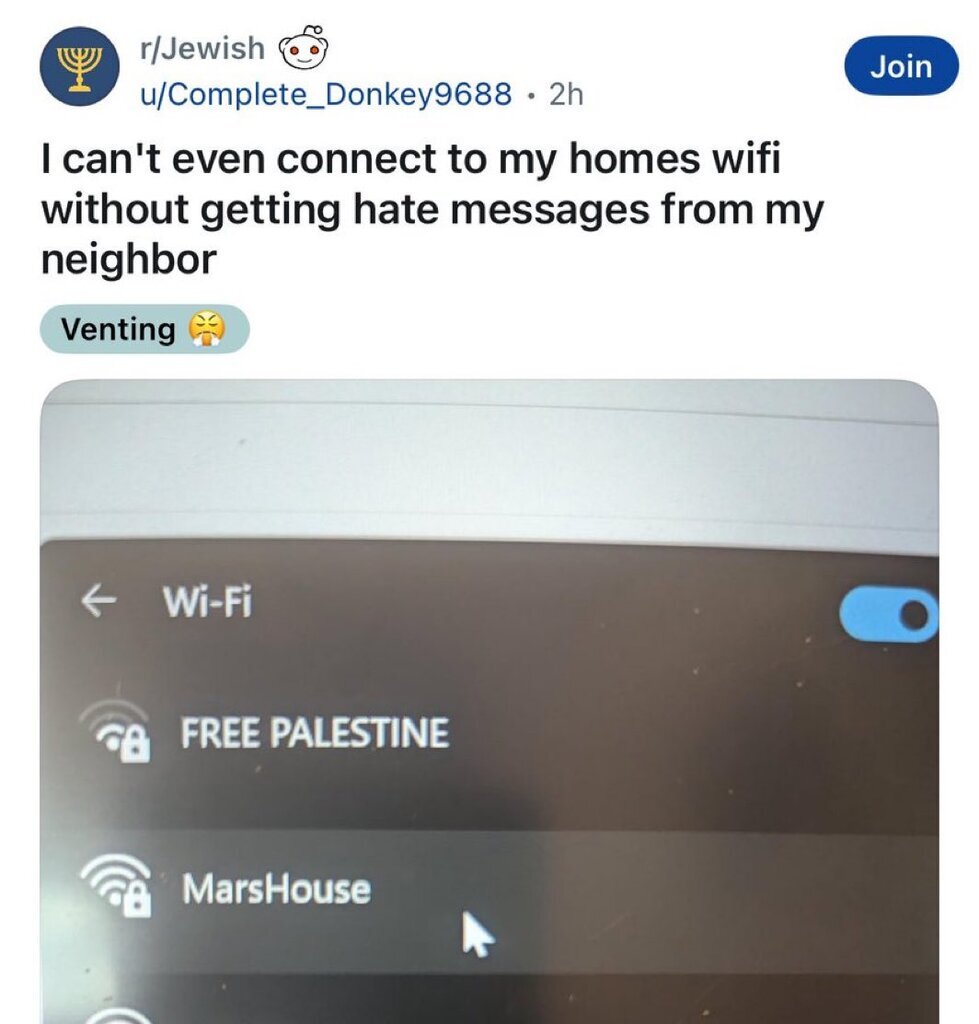Click the Wi-Fi settings heading text
The width and height of the screenshot is (979, 1024).
[x=207, y=601]
